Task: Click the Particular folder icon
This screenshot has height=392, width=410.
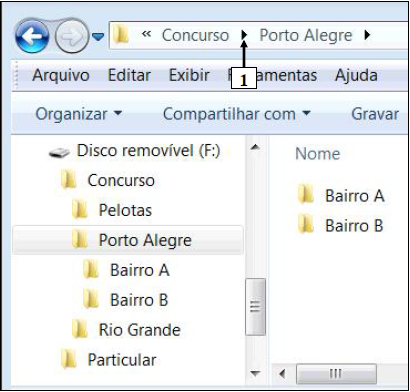Action: (x=69, y=360)
